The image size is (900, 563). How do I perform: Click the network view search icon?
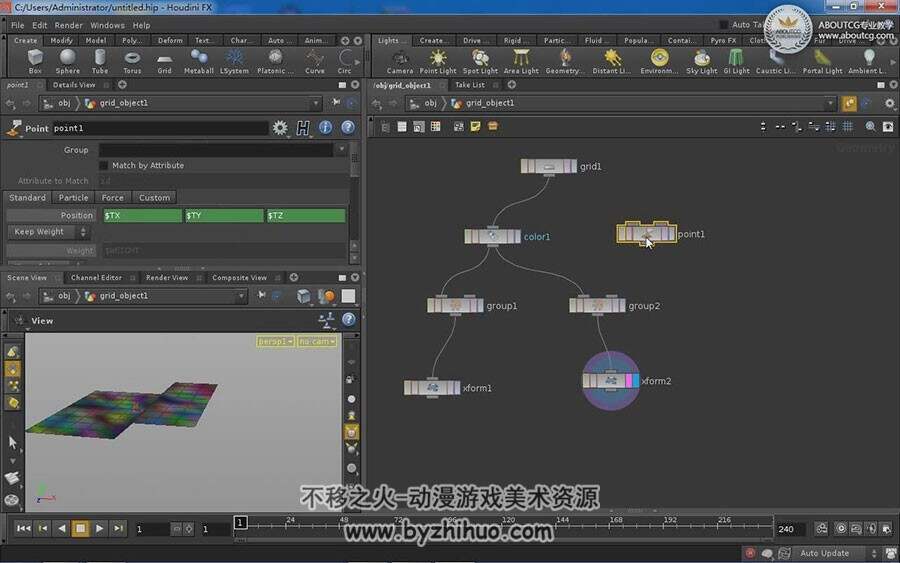click(x=871, y=126)
